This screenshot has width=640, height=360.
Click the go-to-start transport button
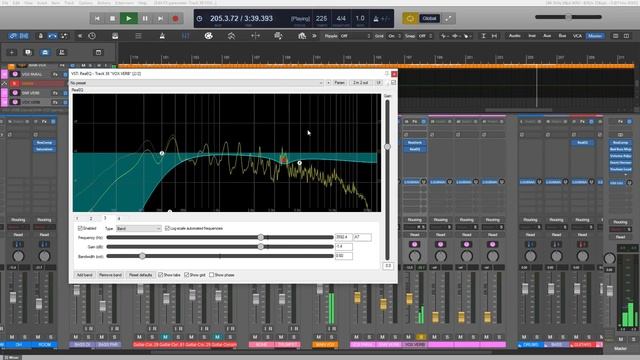(x=97, y=18)
